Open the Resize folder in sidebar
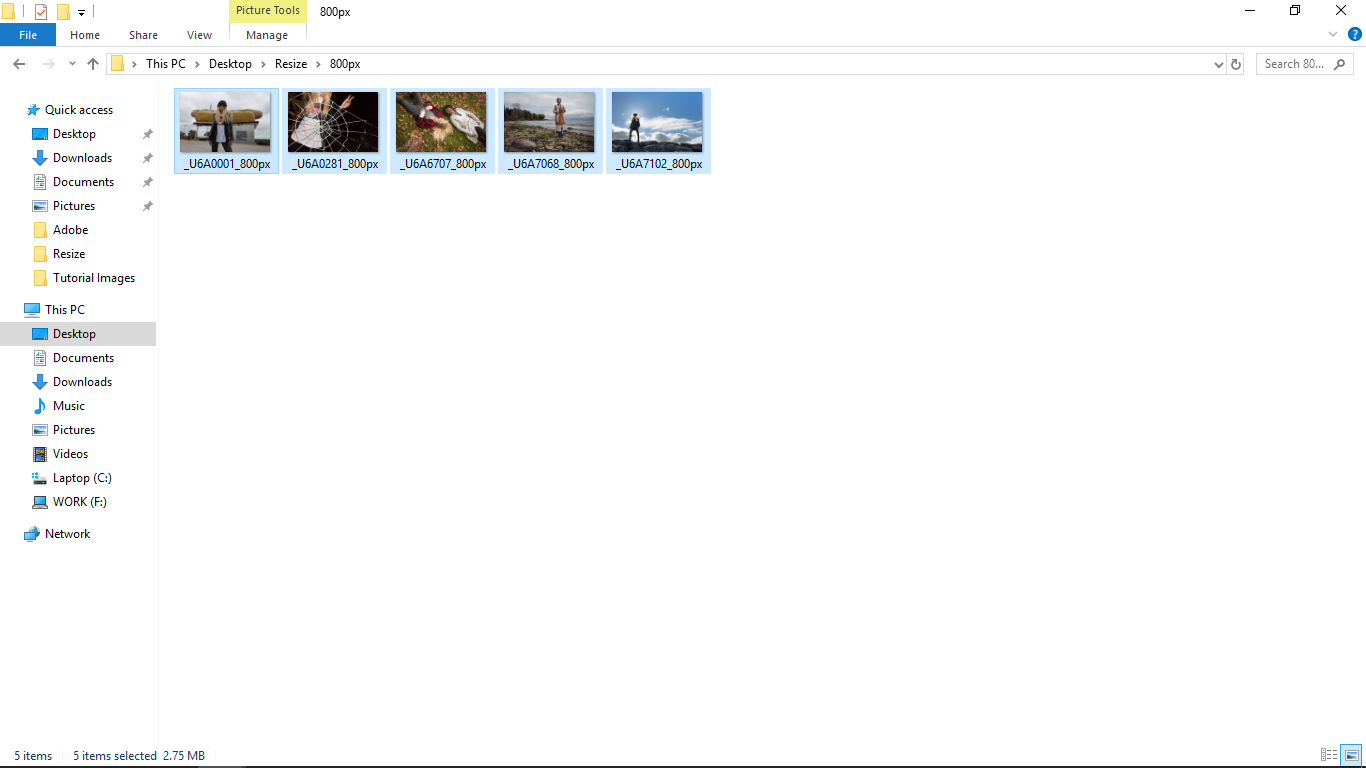This screenshot has width=1366, height=768. (x=69, y=254)
